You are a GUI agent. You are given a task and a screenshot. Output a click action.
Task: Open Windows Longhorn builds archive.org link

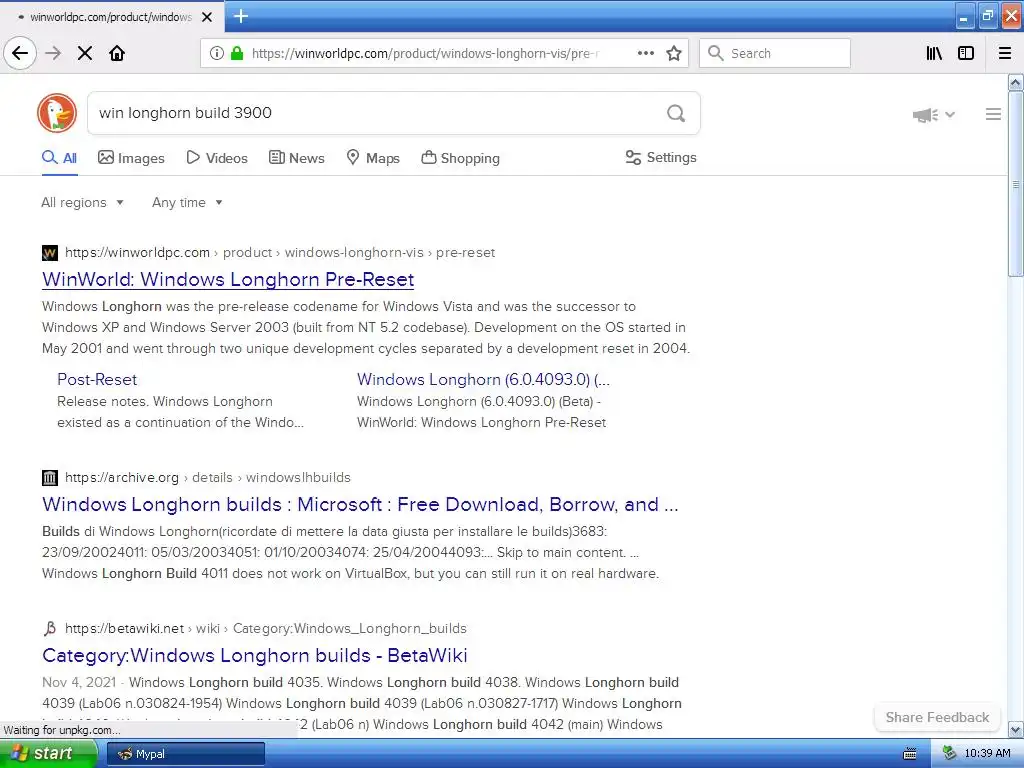360,504
